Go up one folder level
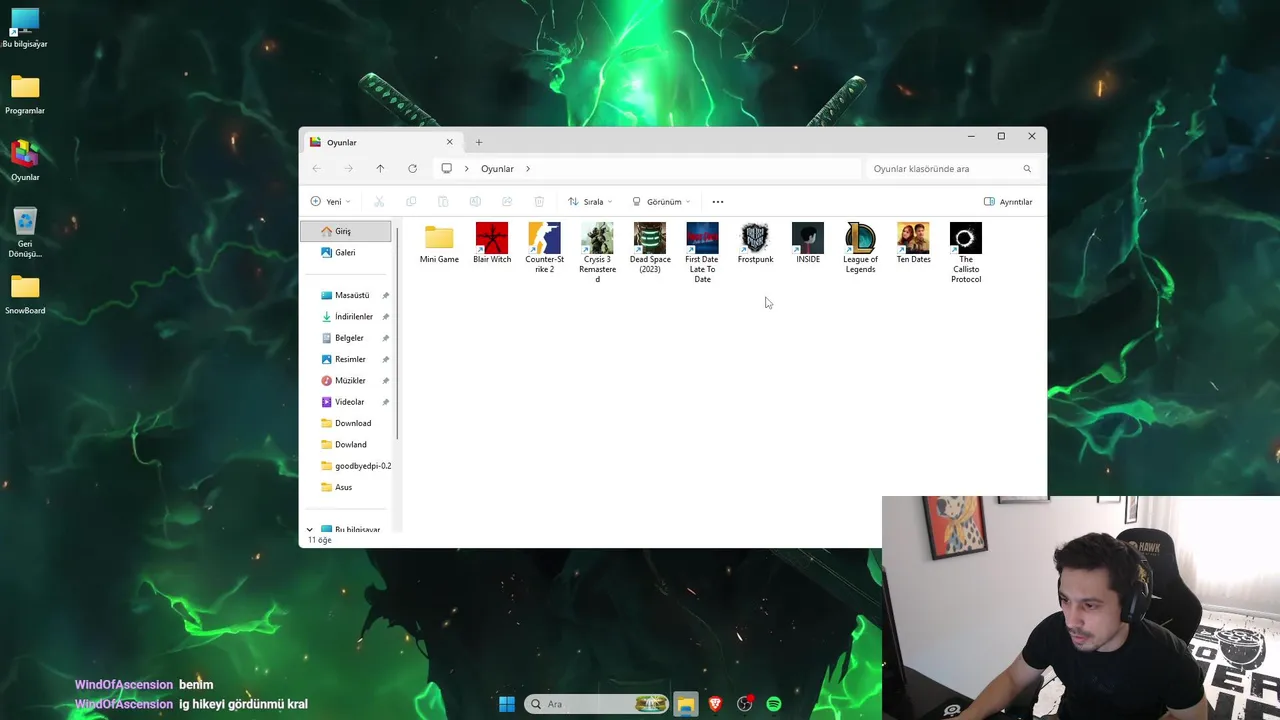This screenshot has width=1280, height=720. pos(380,169)
